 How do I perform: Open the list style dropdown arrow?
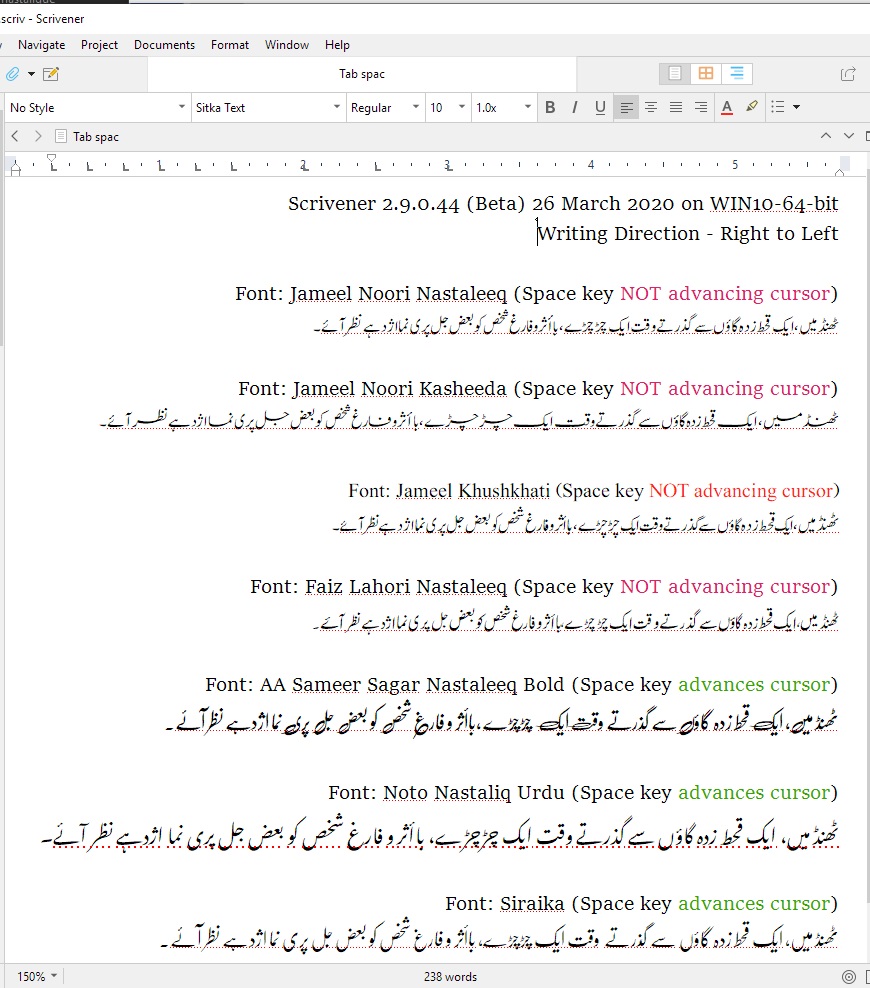[x=796, y=107]
